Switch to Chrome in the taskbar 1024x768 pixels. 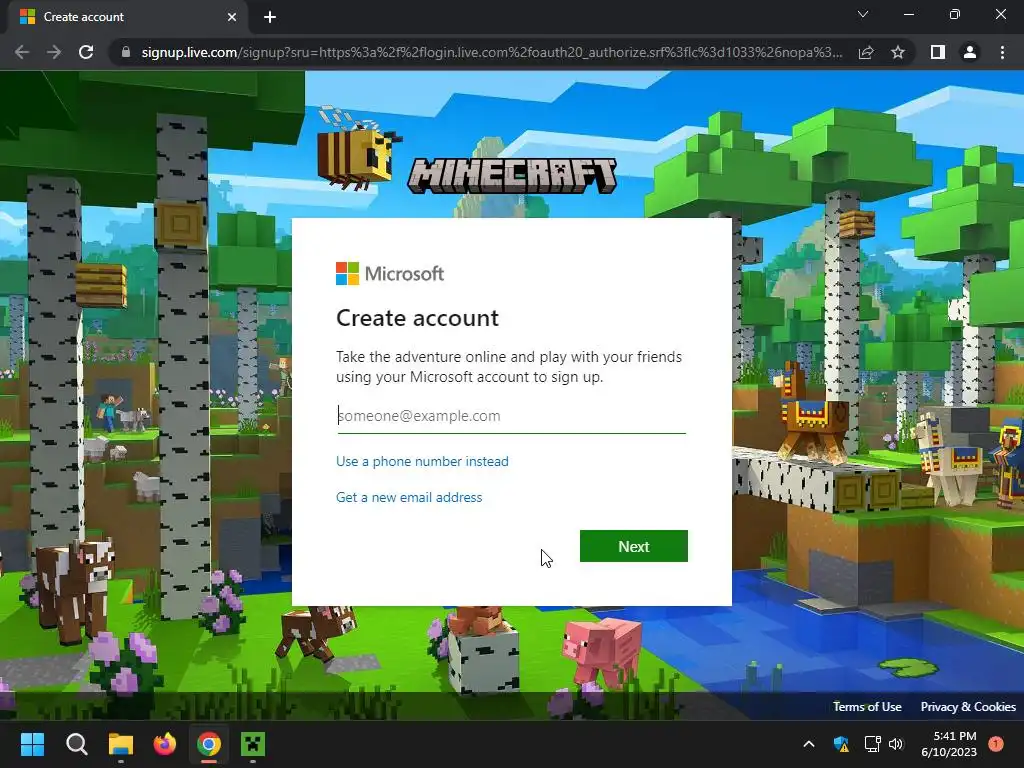pyautogui.click(x=209, y=744)
